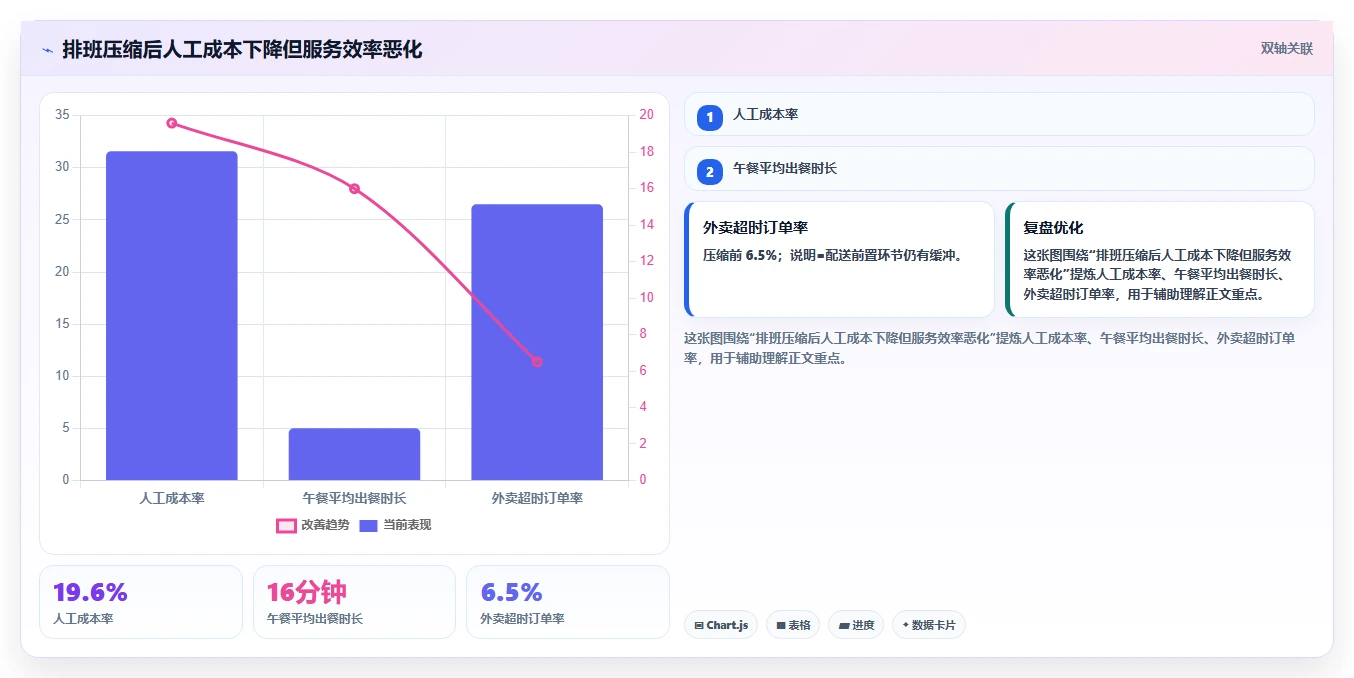Click the chart title 排班压缩后人工成本下降但服务效率恶化
This screenshot has height=678, width=1354.
click(x=242, y=49)
